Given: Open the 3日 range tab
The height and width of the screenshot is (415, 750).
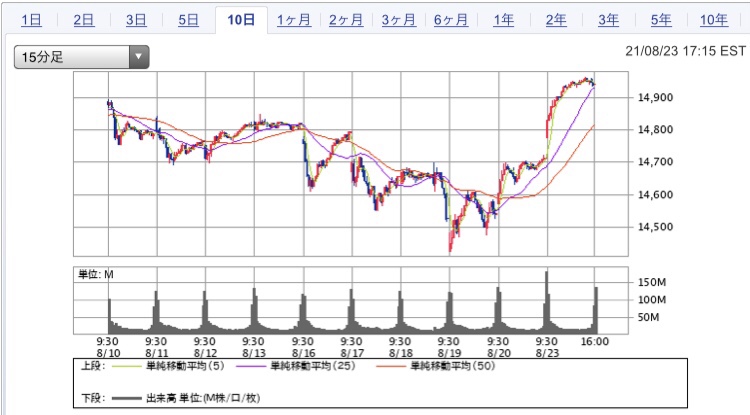Looking at the screenshot, I should pos(136,20).
